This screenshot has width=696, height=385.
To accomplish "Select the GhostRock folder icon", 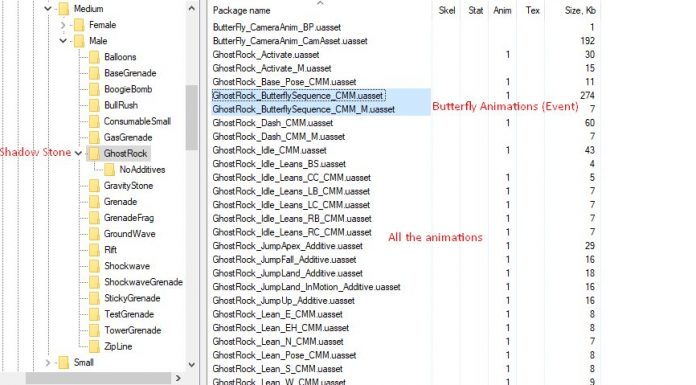I will pyautogui.click(x=94, y=154).
